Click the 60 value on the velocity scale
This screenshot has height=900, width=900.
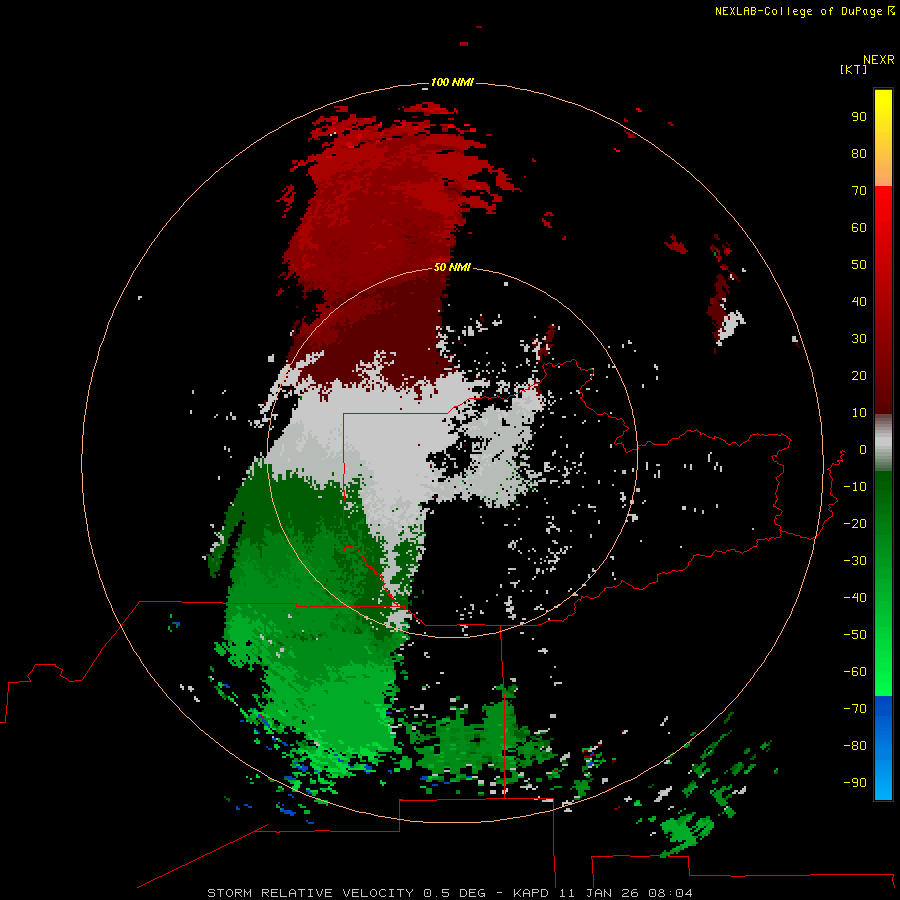point(859,227)
